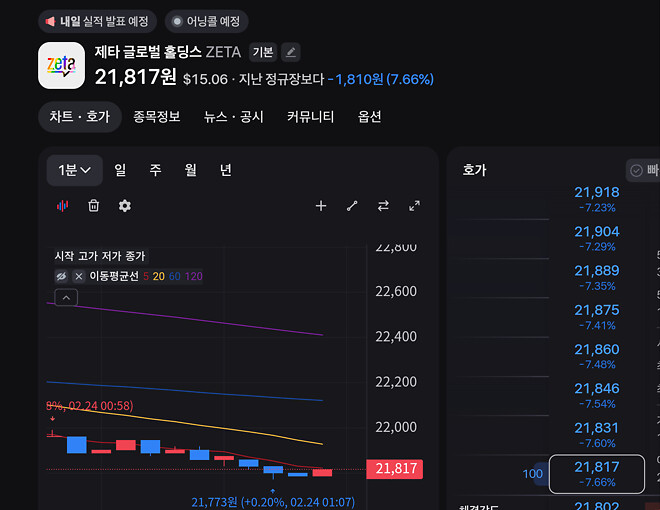
Task: Select the line drawing tool icon
Action: click(x=352, y=206)
